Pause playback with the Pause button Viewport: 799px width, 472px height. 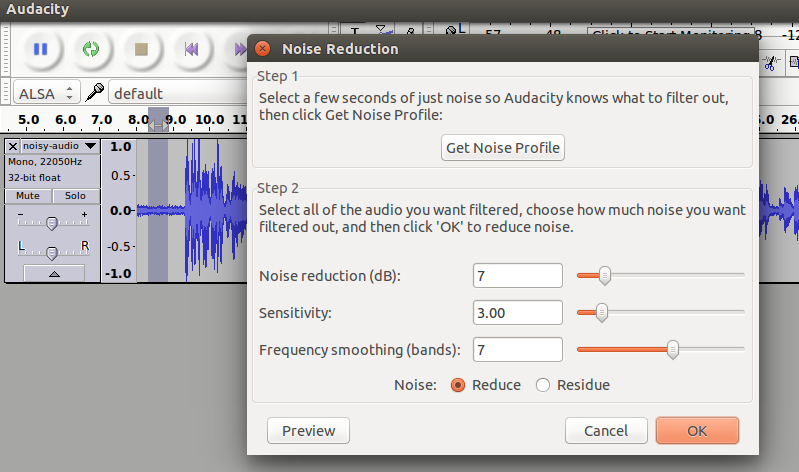coord(40,49)
